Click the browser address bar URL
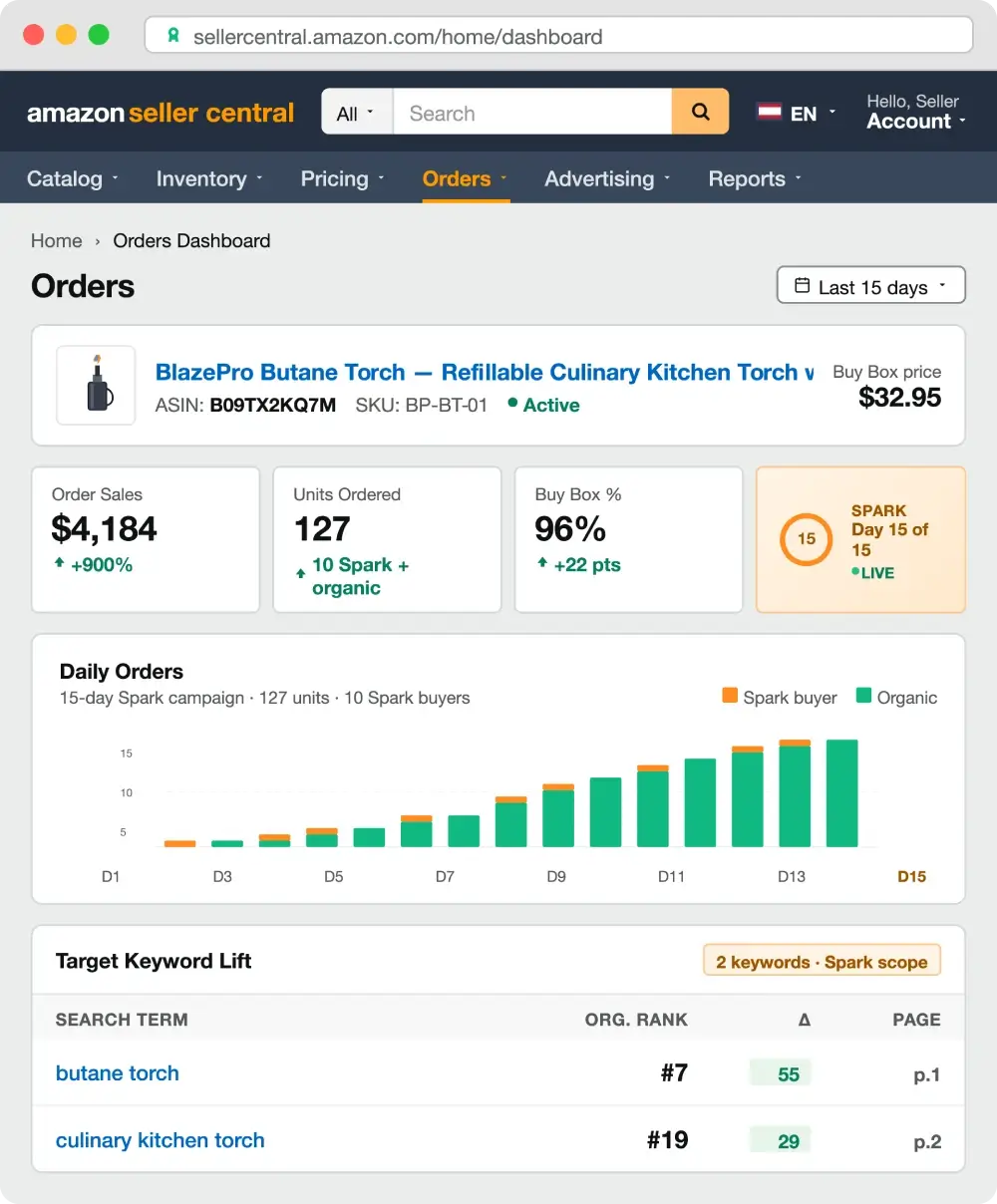This screenshot has height=1204, width=997. (x=398, y=37)
